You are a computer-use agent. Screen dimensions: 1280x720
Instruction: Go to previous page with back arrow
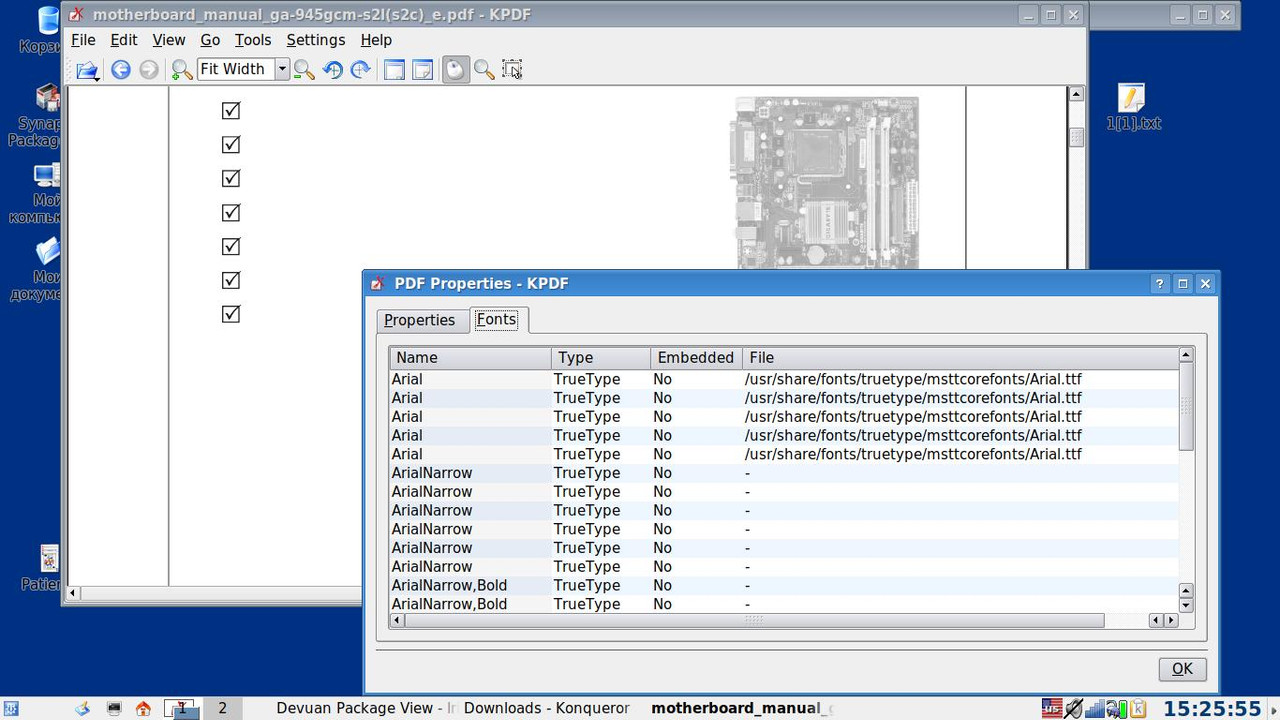(x=121, y=70)
